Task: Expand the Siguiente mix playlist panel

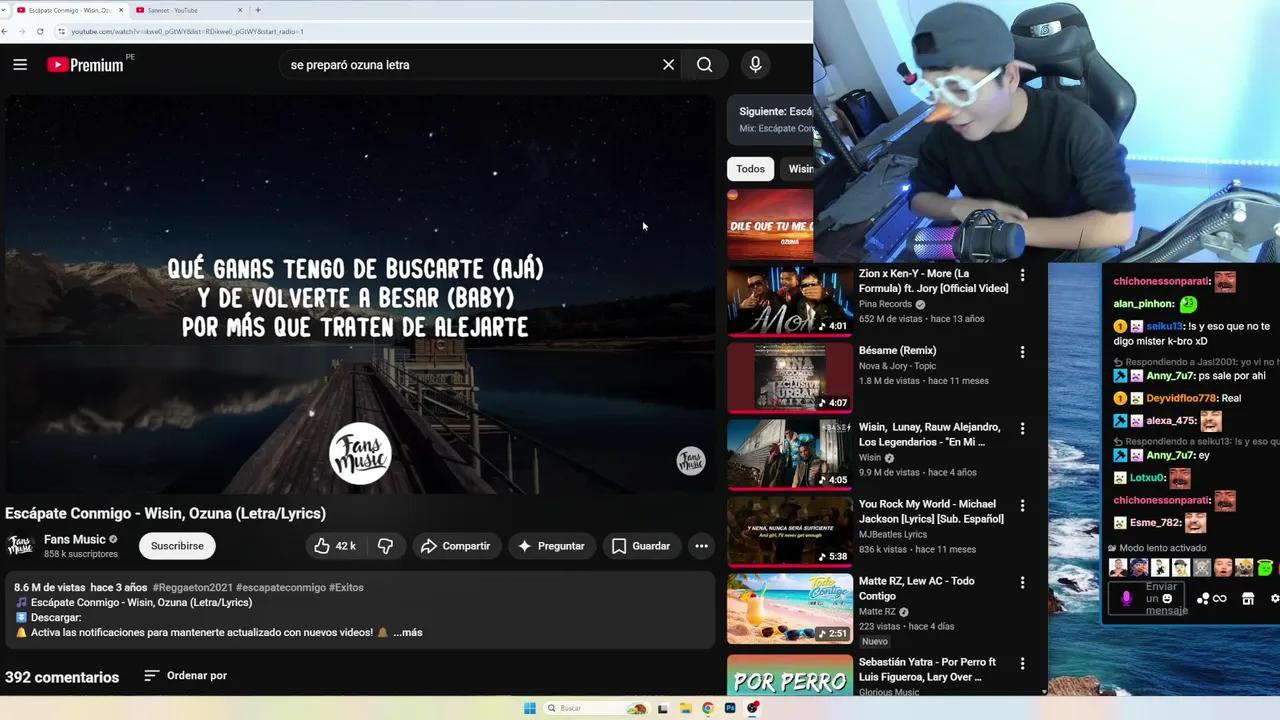Action: coord(770,120)
